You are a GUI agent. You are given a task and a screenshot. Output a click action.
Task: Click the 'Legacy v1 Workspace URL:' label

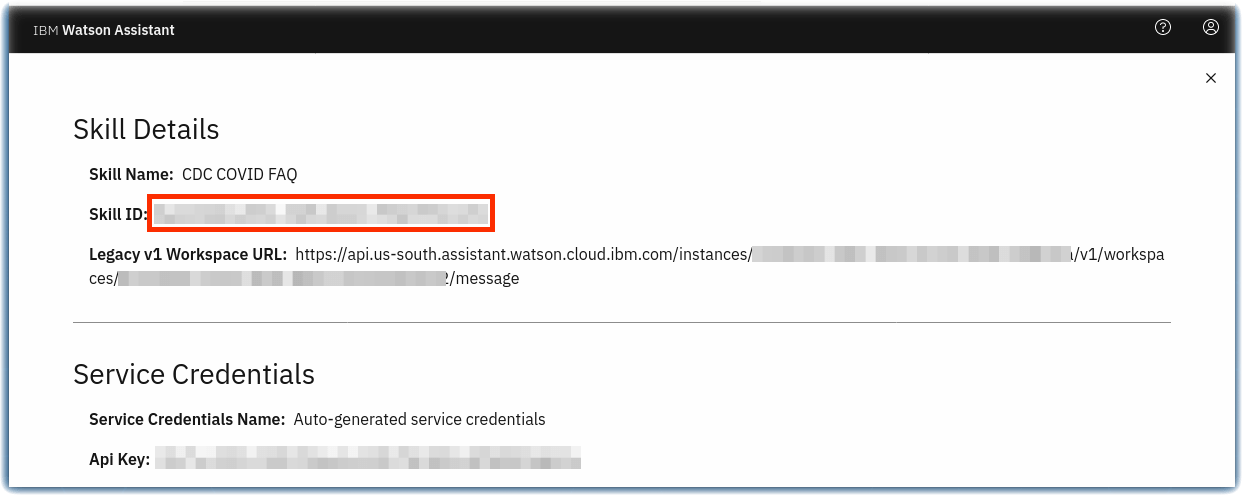click(188, 254)
